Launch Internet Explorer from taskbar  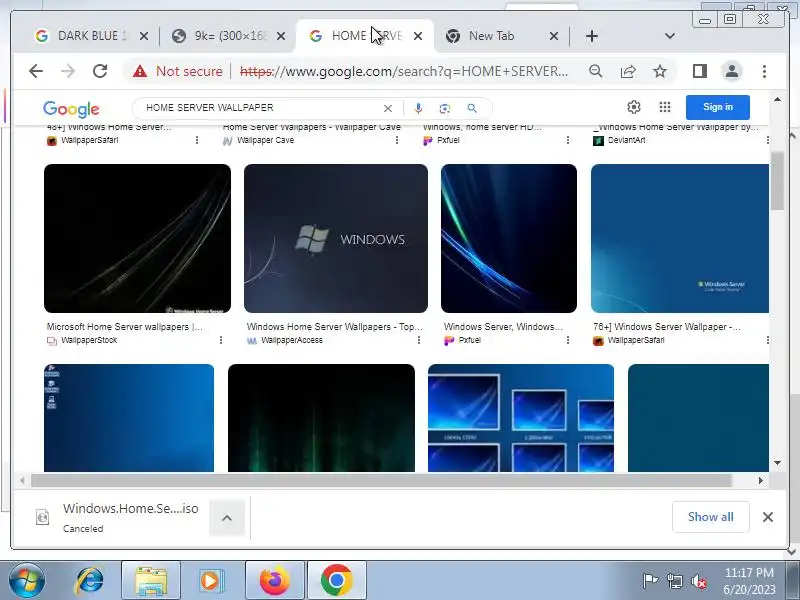(90, 580)
